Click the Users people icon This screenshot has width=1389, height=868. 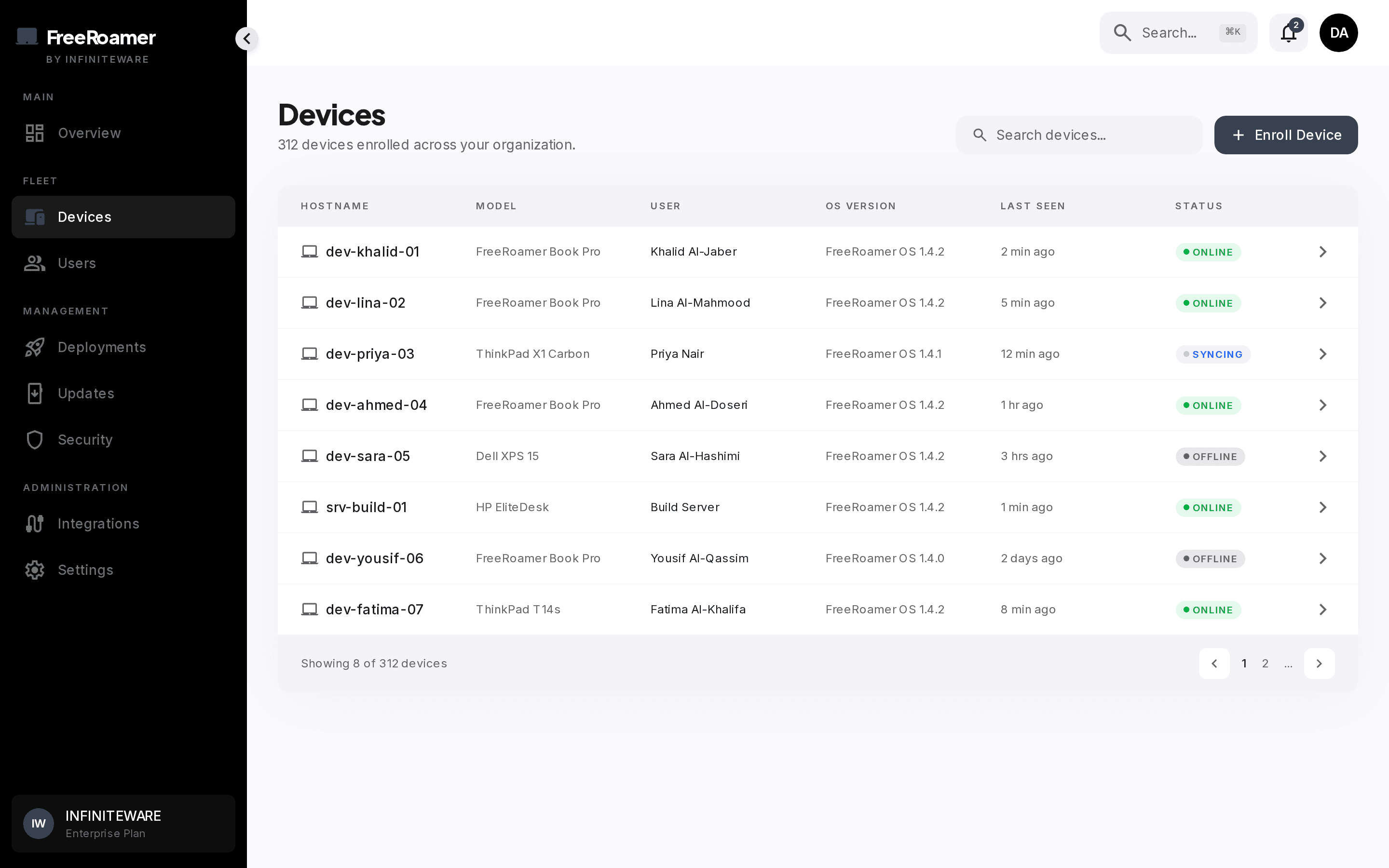pyautogui.click(x=34, y=263)
